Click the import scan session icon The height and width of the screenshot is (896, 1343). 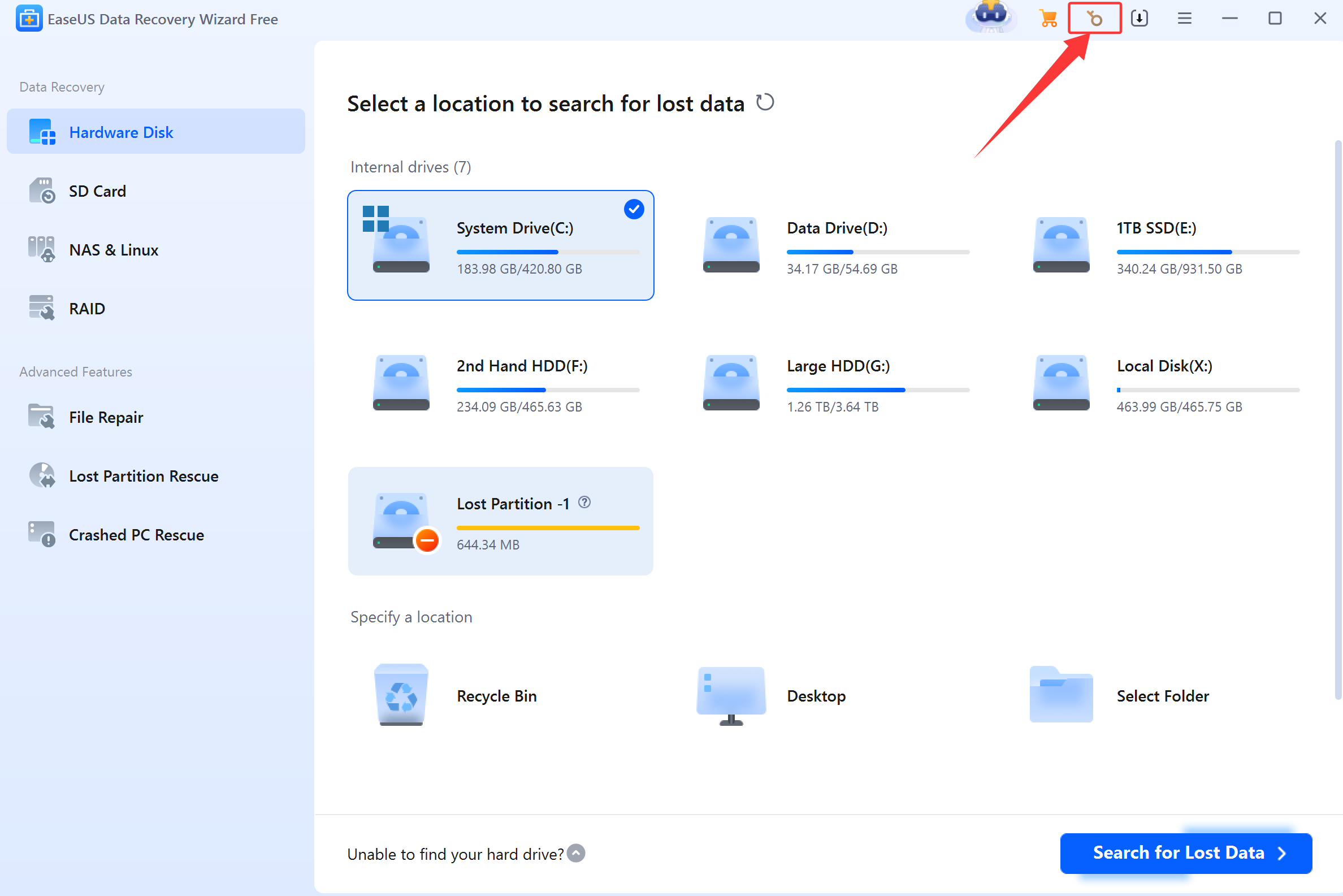point(1139,18)
